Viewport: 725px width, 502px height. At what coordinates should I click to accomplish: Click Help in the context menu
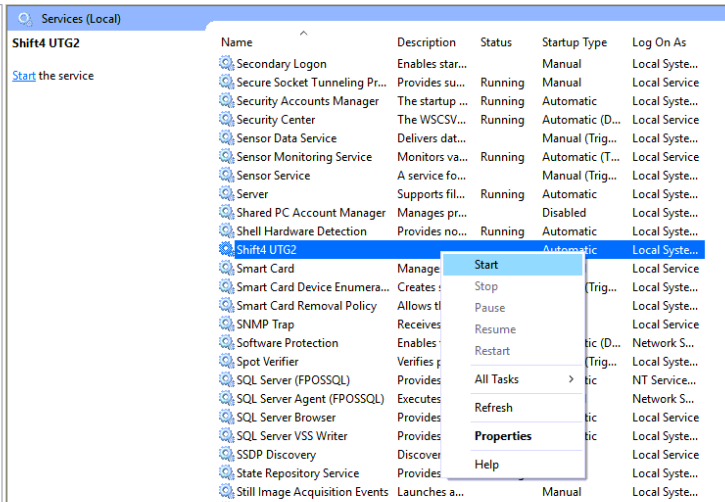coord(487,465)
